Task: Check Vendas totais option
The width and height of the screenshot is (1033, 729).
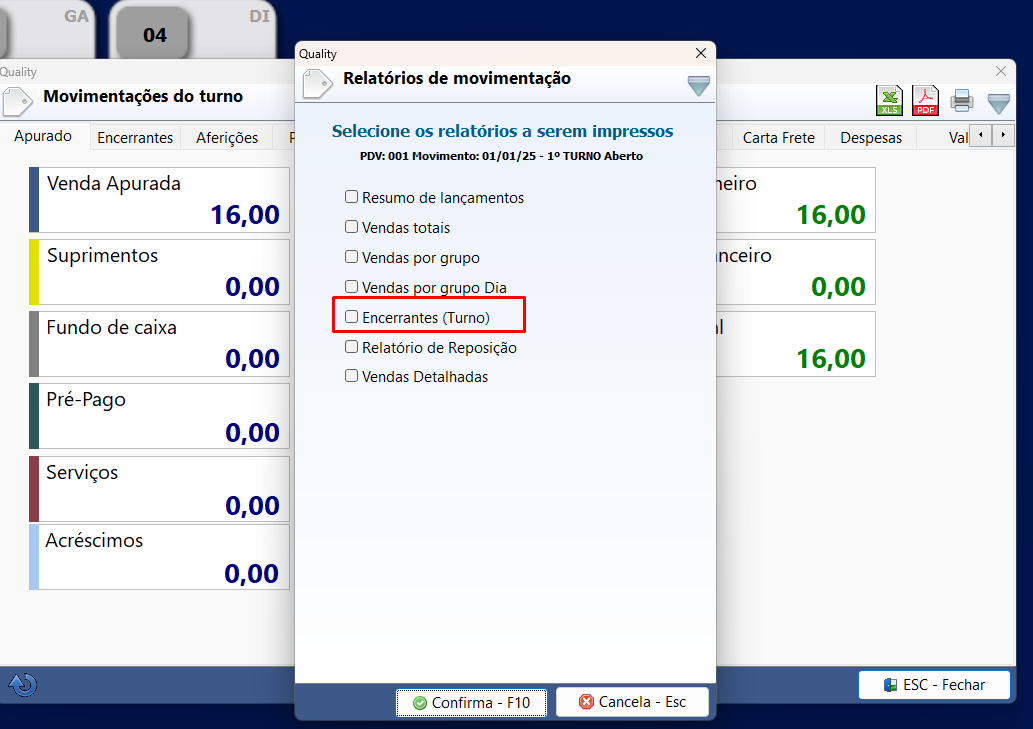Action: [x=352, y=227]
